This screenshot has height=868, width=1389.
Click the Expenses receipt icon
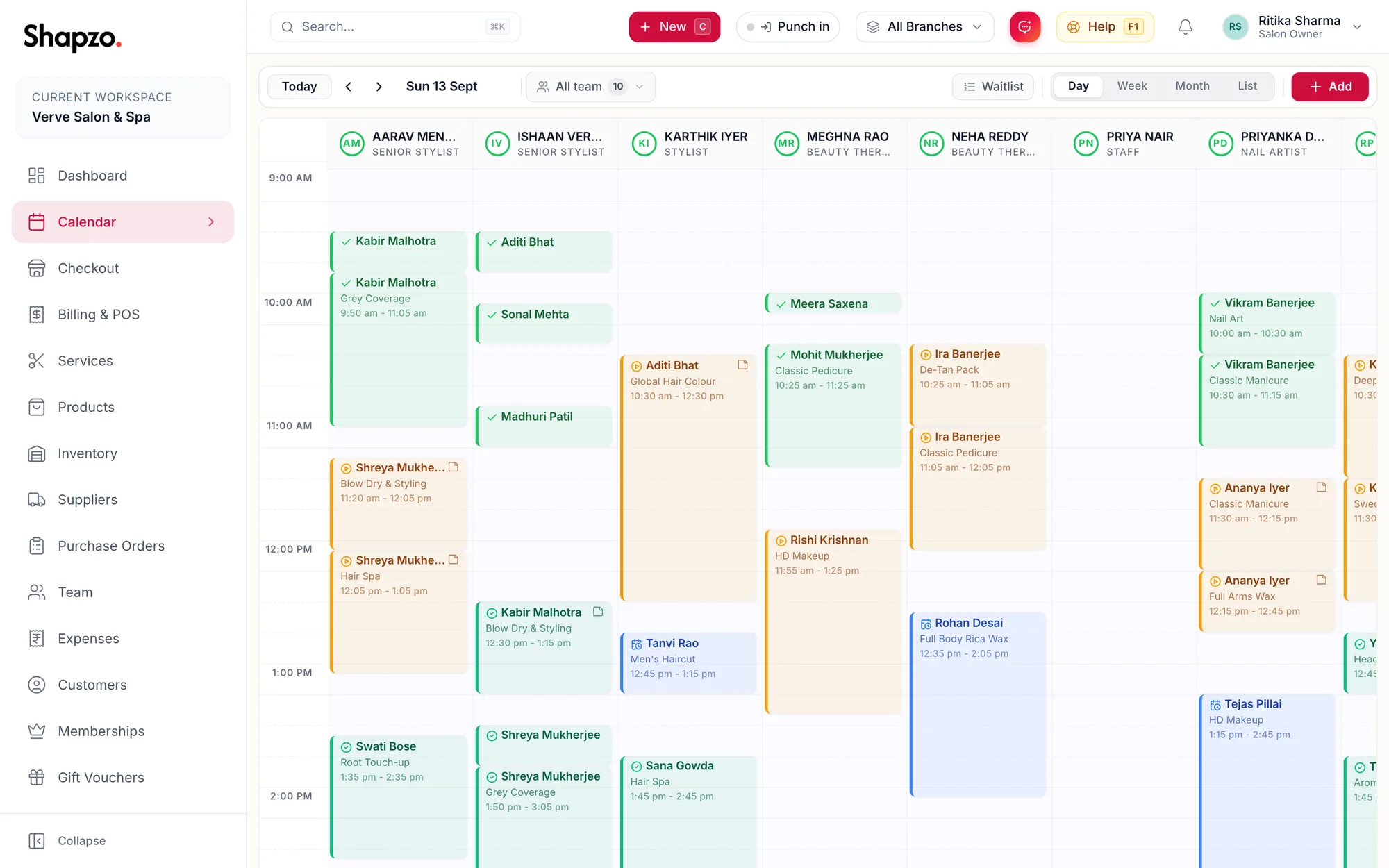[36, 639]
